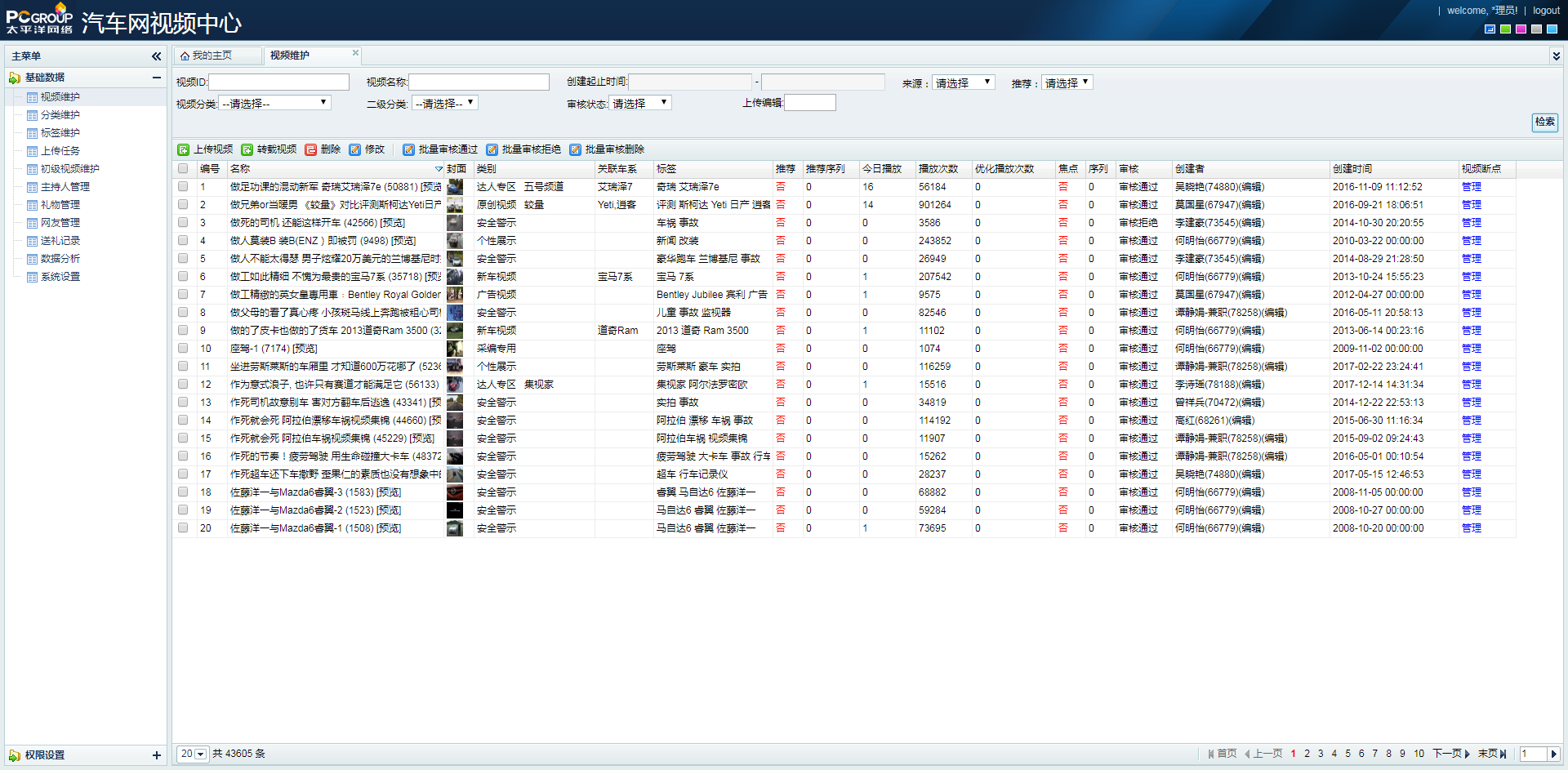Click the 批量审核通过 batch approve icon

point(409,149)
